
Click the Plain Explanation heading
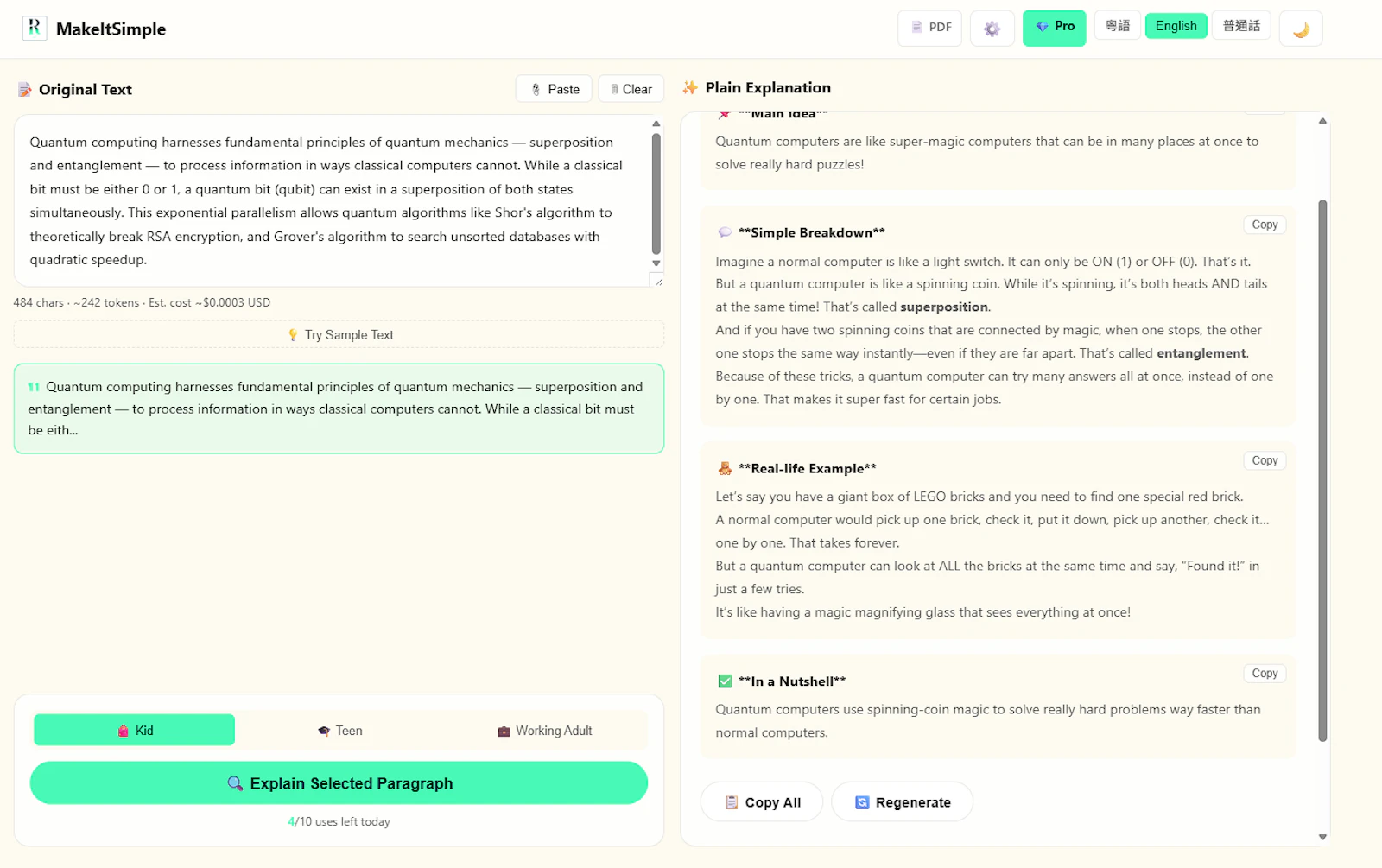coord(768,87)
